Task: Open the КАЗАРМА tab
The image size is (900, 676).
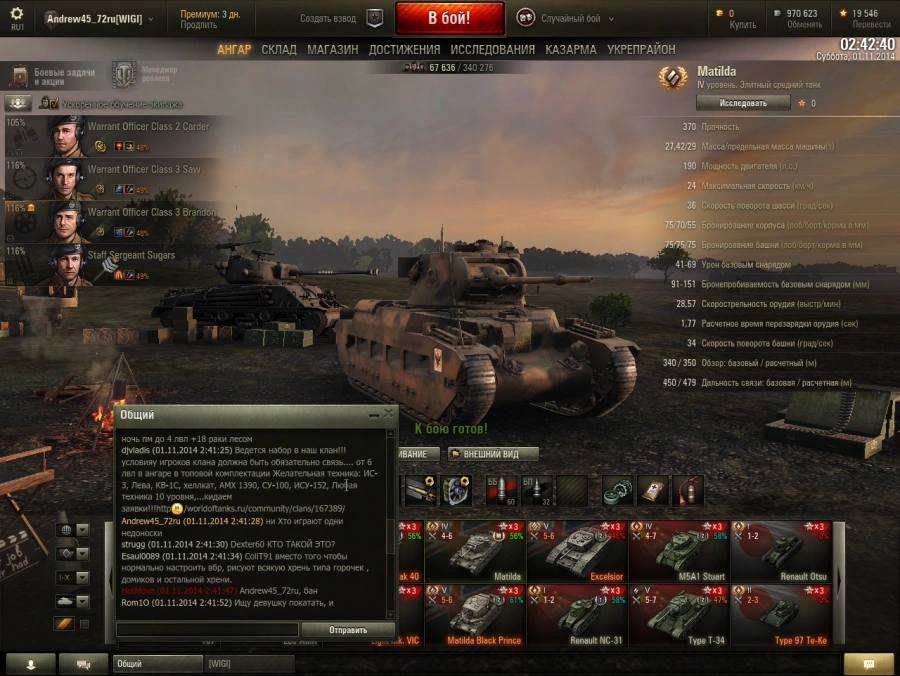Action: click(x=571, y=50)
